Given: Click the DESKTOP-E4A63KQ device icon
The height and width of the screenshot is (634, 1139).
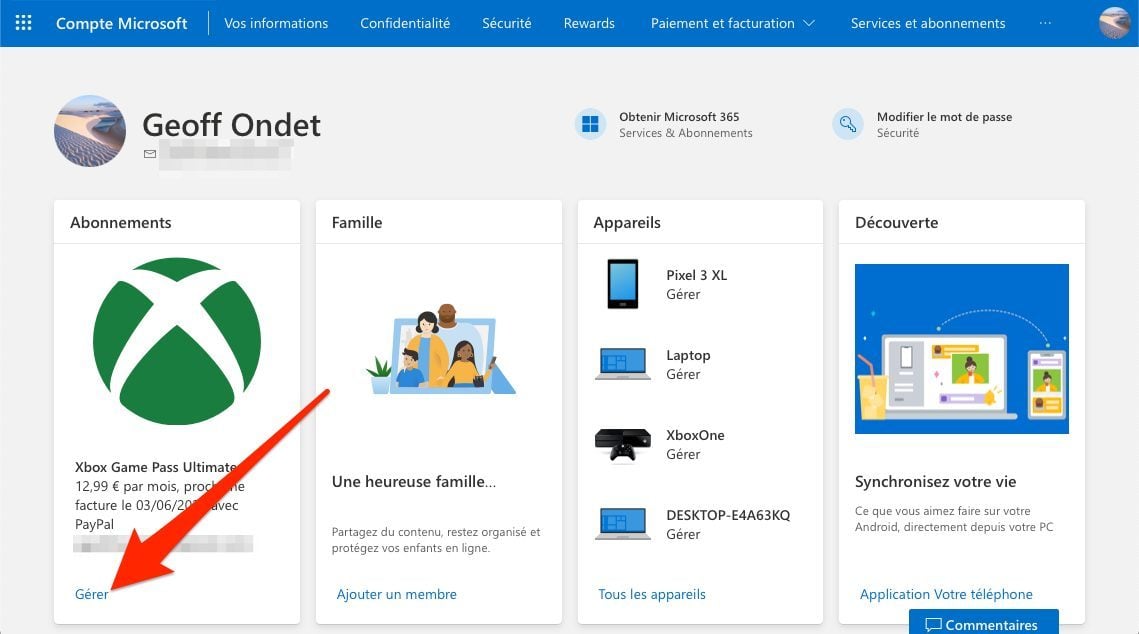Looking at the screenshot, I should (623, 524).
